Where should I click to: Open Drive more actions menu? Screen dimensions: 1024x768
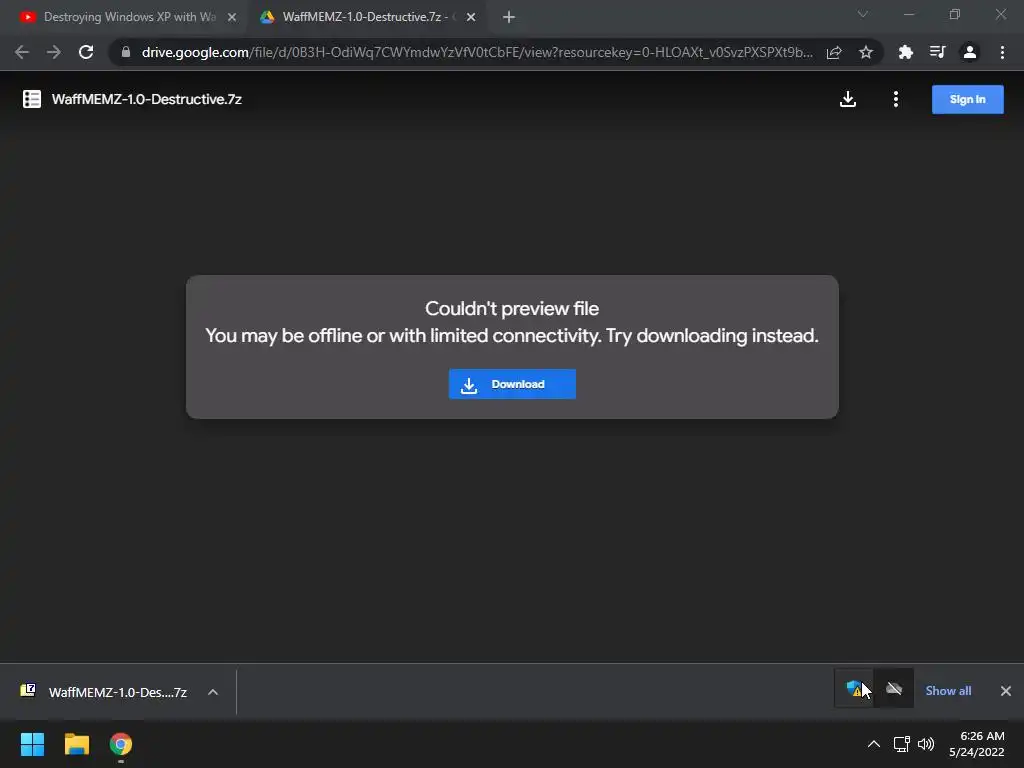point(896,99)
